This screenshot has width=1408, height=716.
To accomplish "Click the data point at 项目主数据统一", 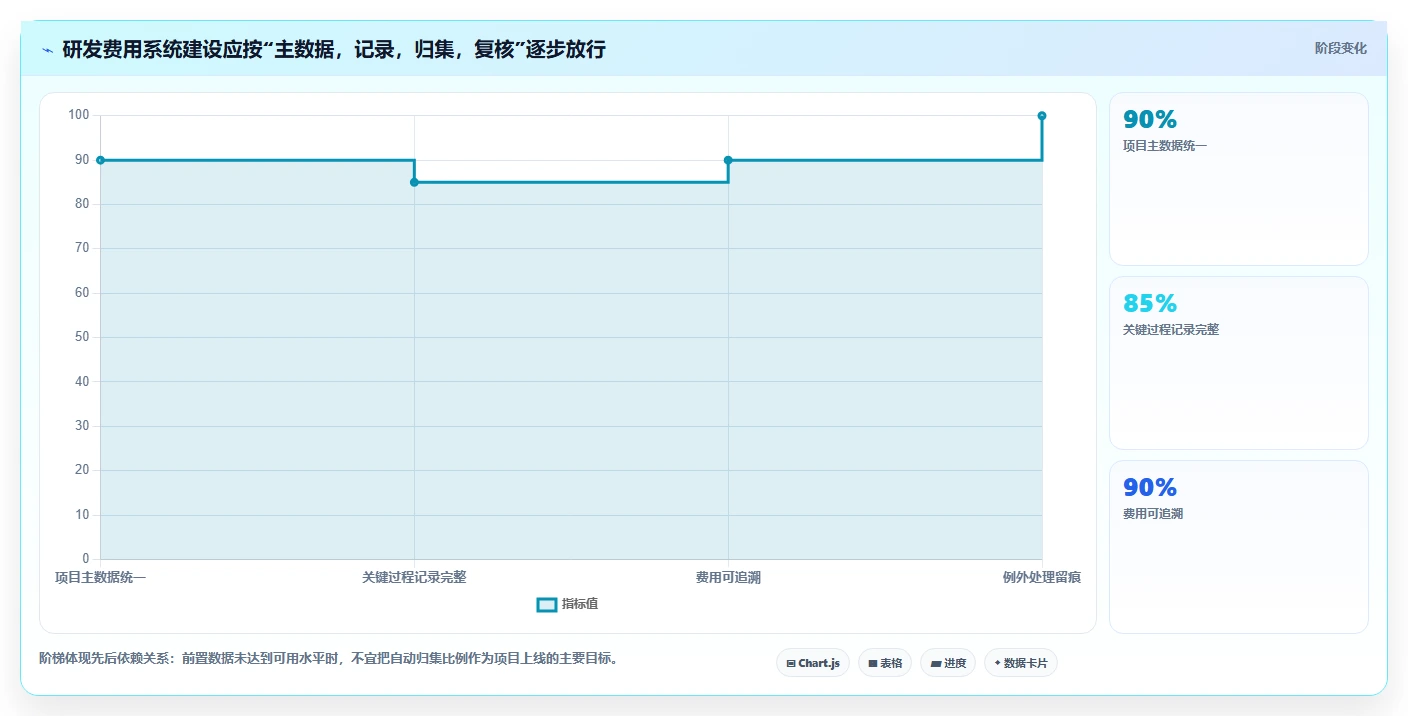I will coord(100,160).
